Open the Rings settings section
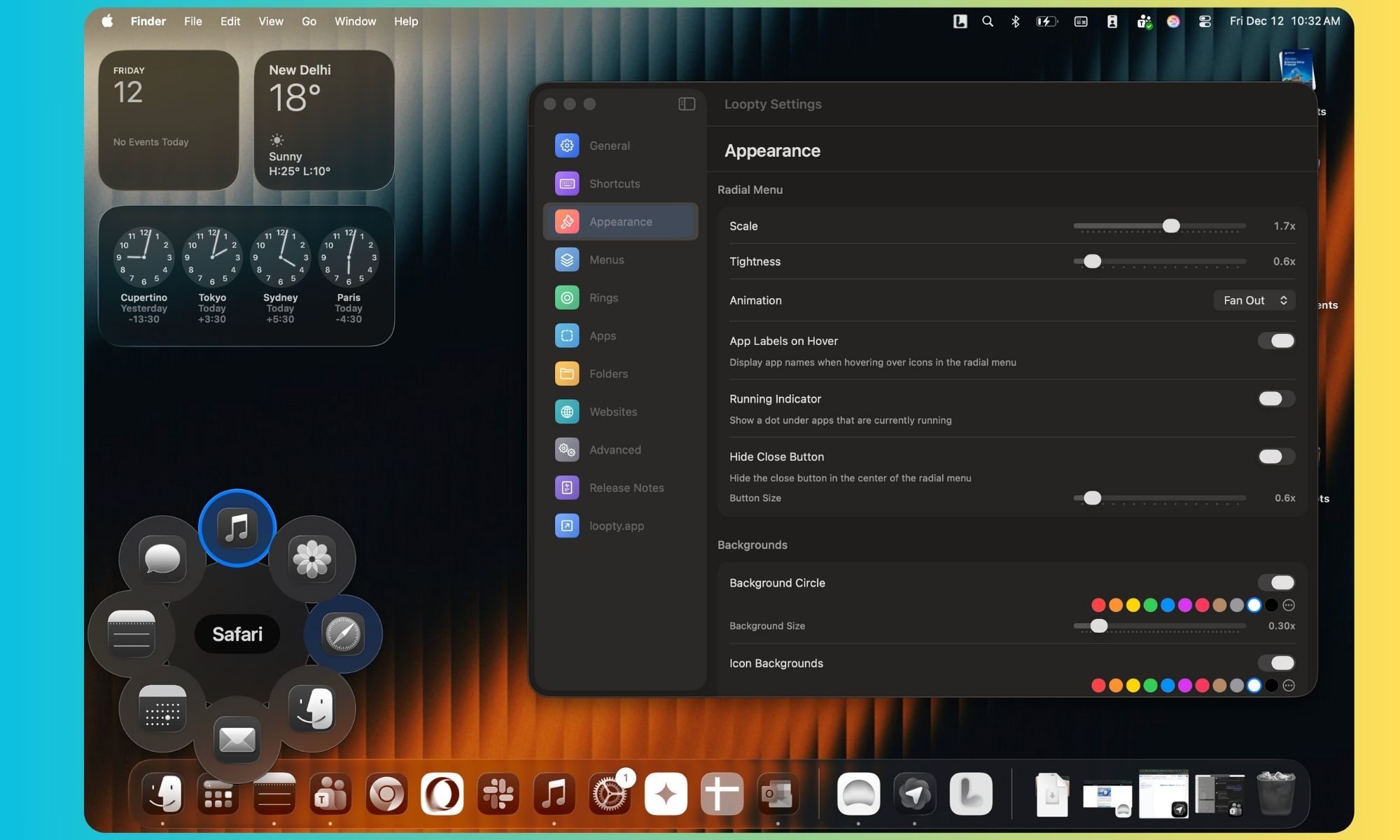The width and height of the screenshot is (1400, 840). 603,297
